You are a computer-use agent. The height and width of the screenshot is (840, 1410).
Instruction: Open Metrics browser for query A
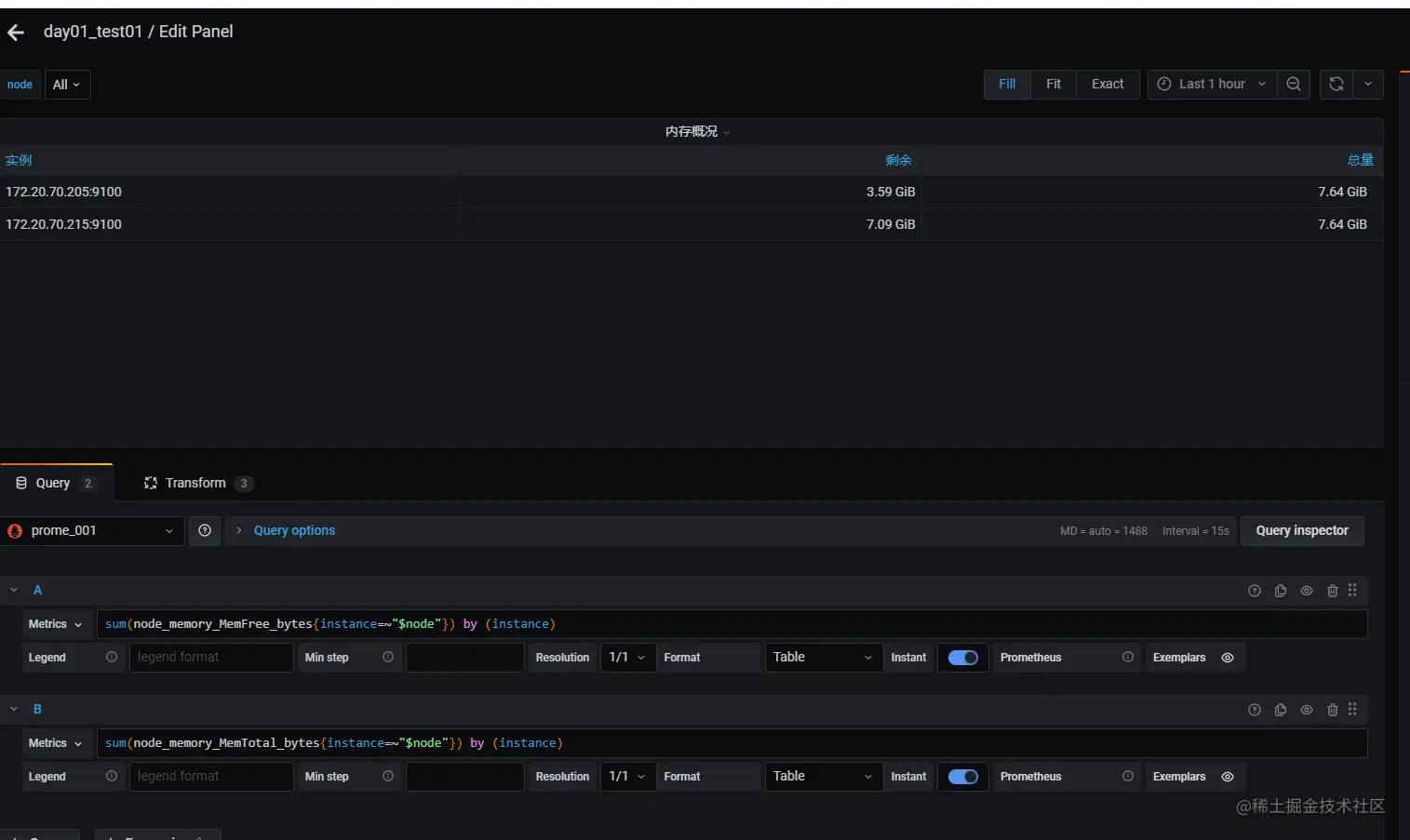coord(56,624)
